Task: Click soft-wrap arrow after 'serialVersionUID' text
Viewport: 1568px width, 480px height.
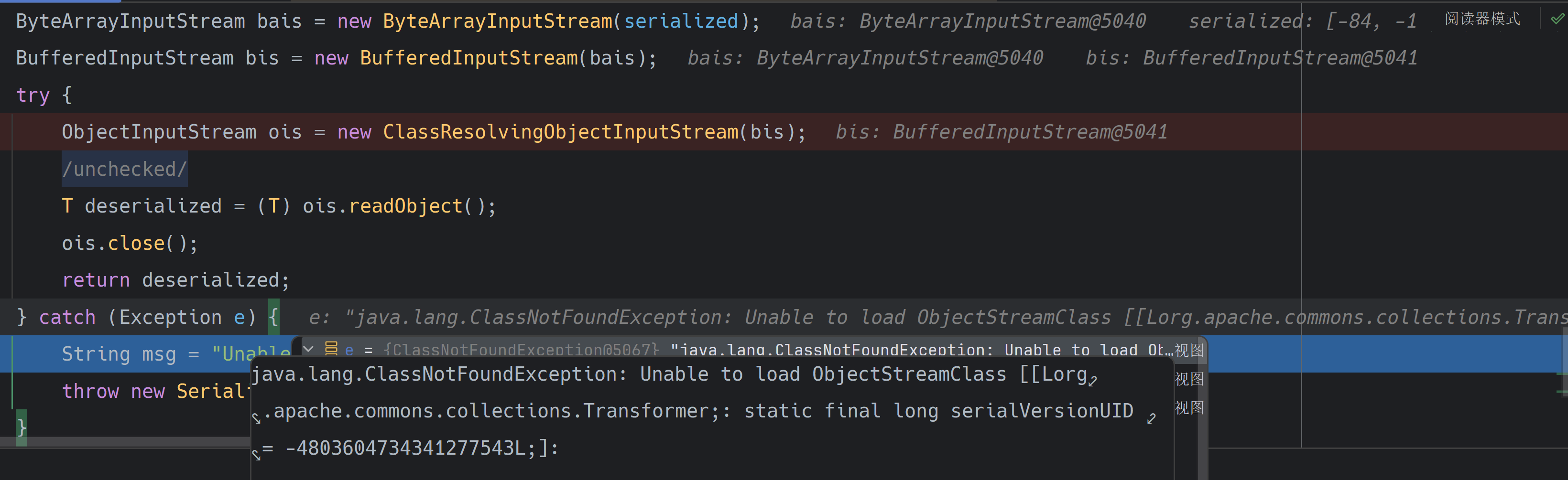Action: 1151,418
